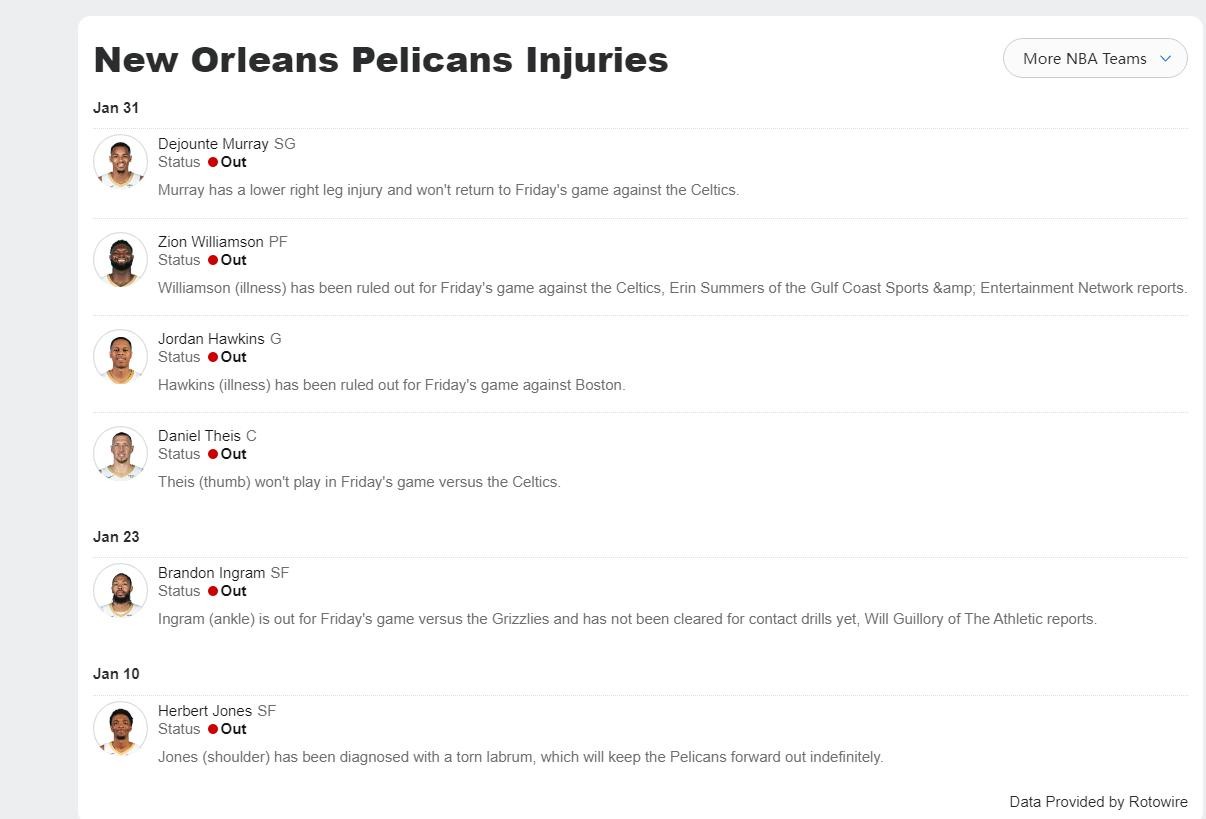Click Dejounte Murray's headshot photo
Screen dimensions: 1206x819
(x=121, y=162)
